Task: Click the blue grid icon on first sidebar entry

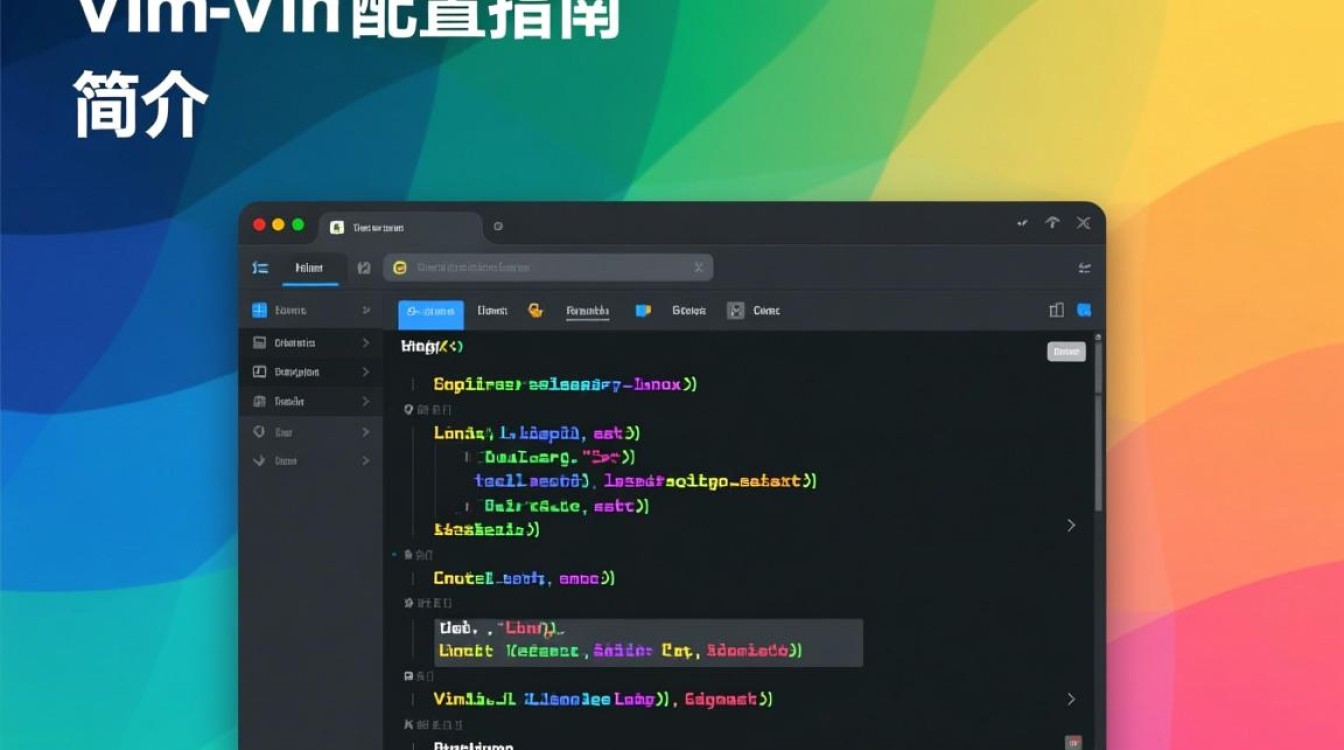Action: 258,311
